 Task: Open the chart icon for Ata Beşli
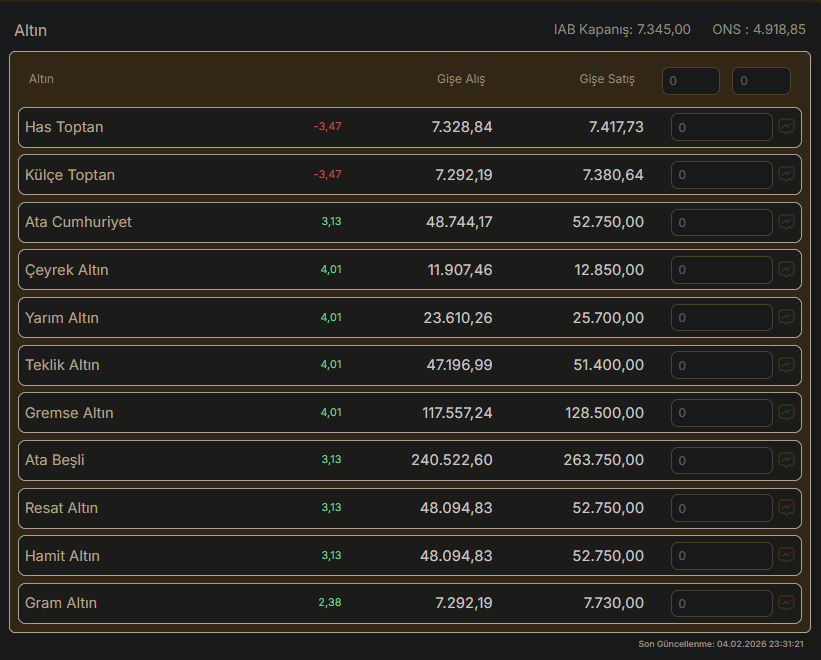pyautogui.click(x=787, y=460)
